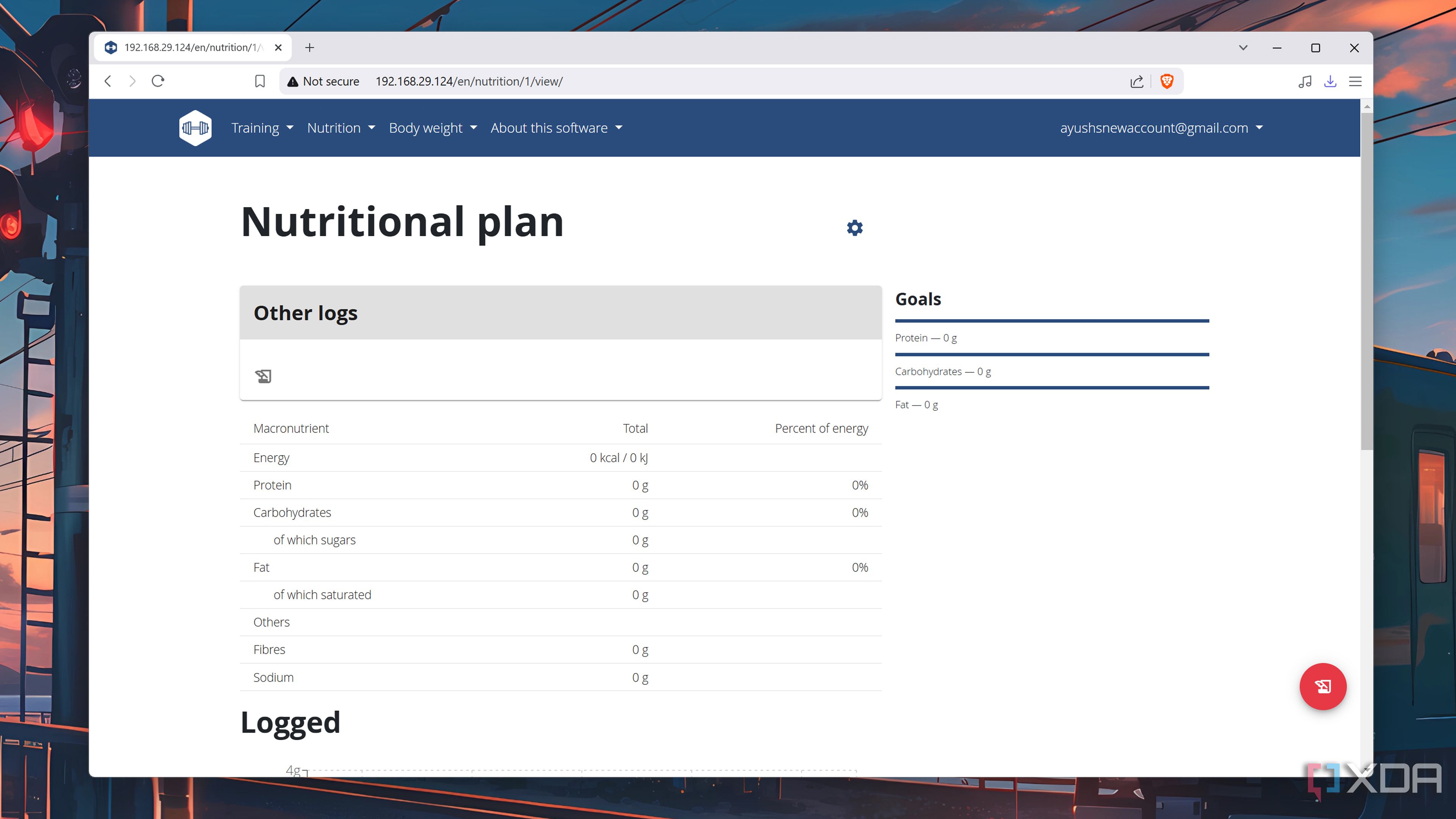Screen dimensions: 1456x819
Task: Click the address bar URL
Action: (x=469, y=82)
